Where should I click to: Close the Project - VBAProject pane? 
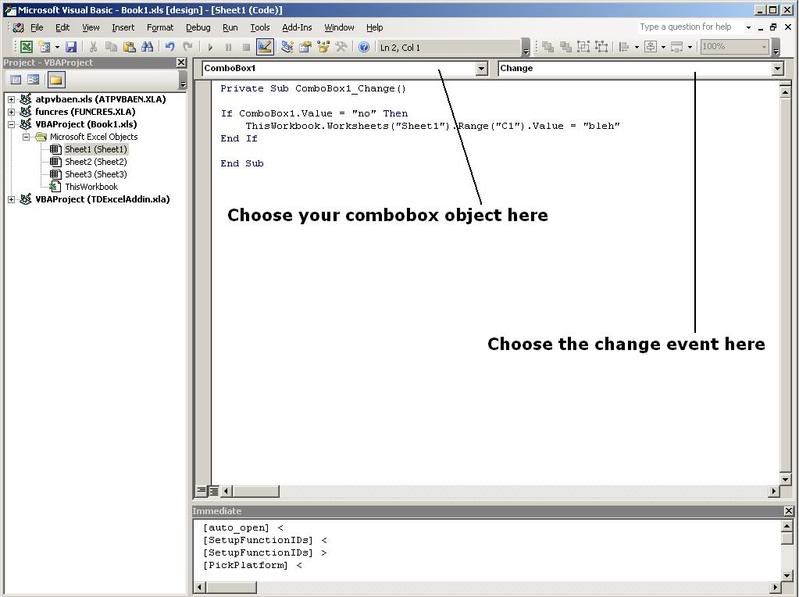pos(181,62)
